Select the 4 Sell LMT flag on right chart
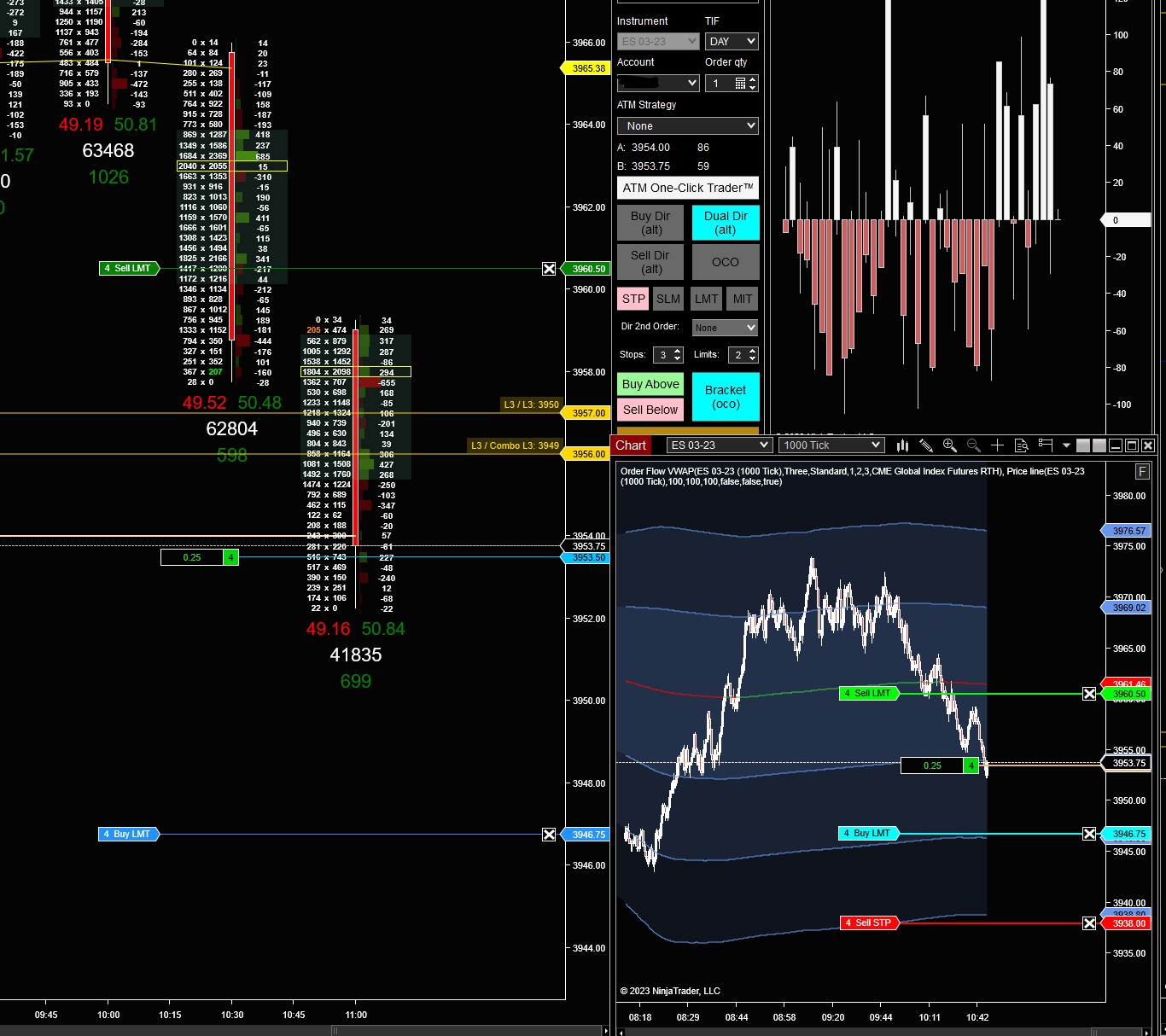Screen dimensions: 1166x1036 tap(870, 694)
